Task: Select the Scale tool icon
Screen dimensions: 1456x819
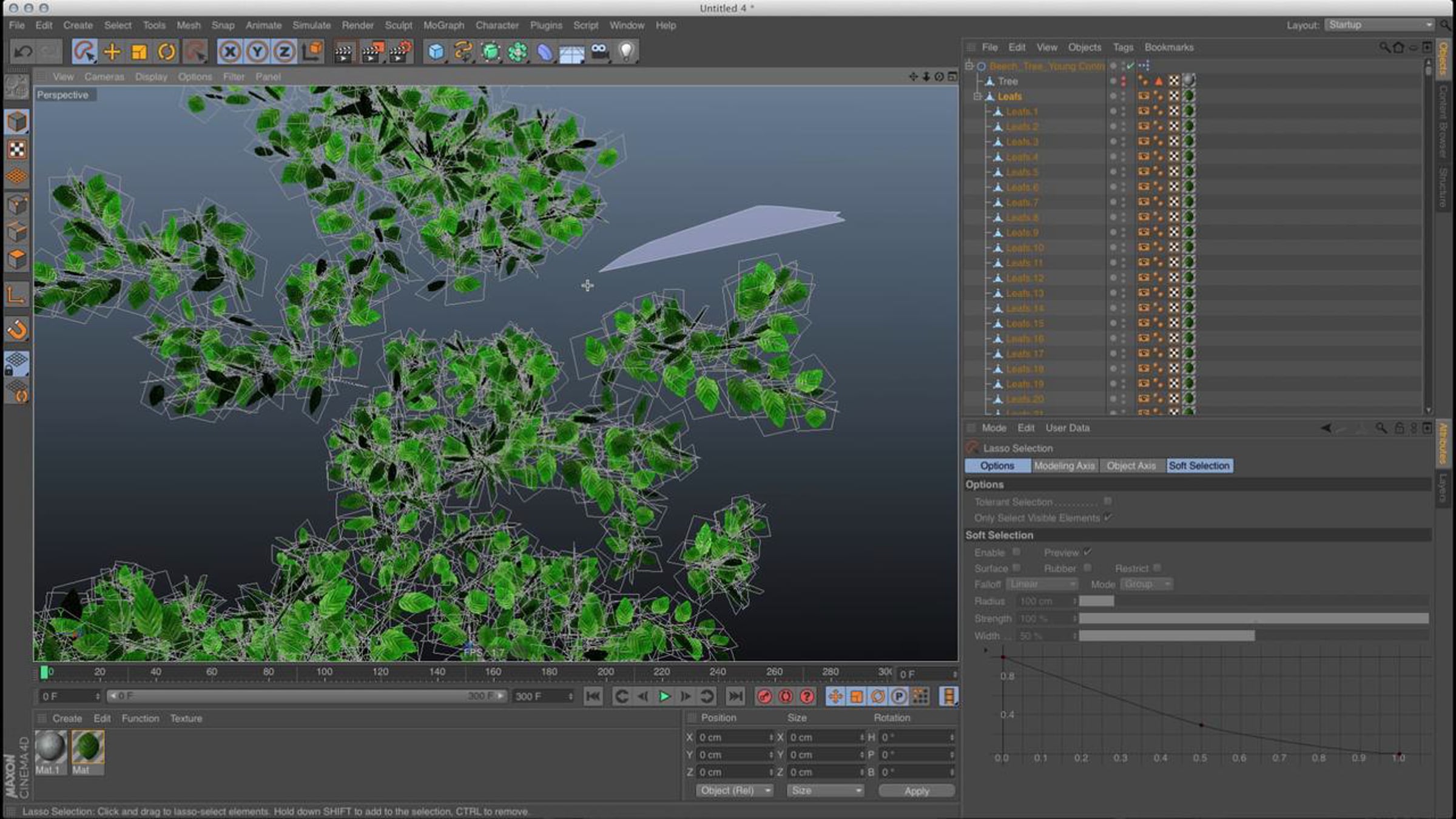Action: tap(140, 52)
